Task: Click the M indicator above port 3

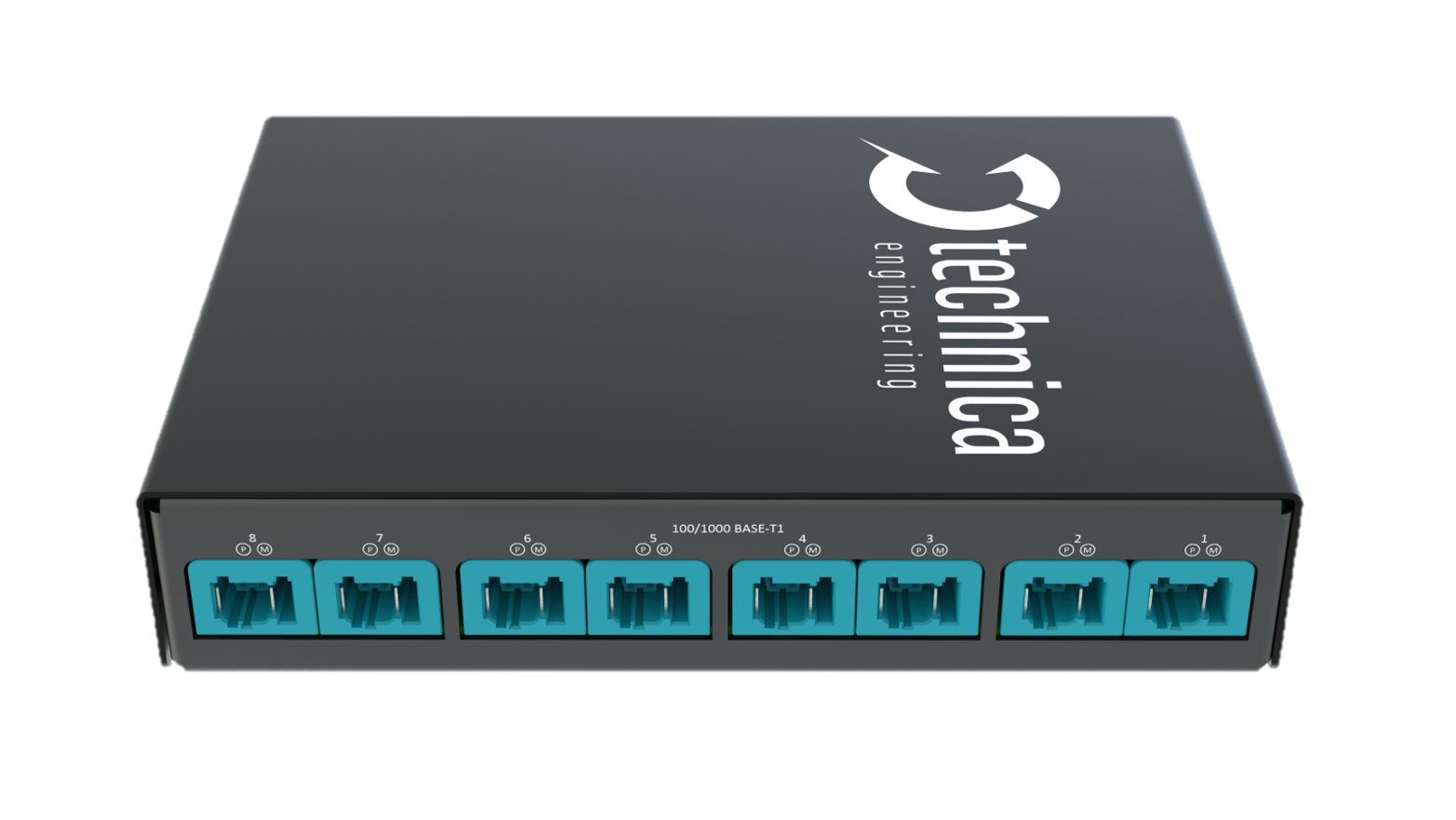Action: click(x=940, y=550)
